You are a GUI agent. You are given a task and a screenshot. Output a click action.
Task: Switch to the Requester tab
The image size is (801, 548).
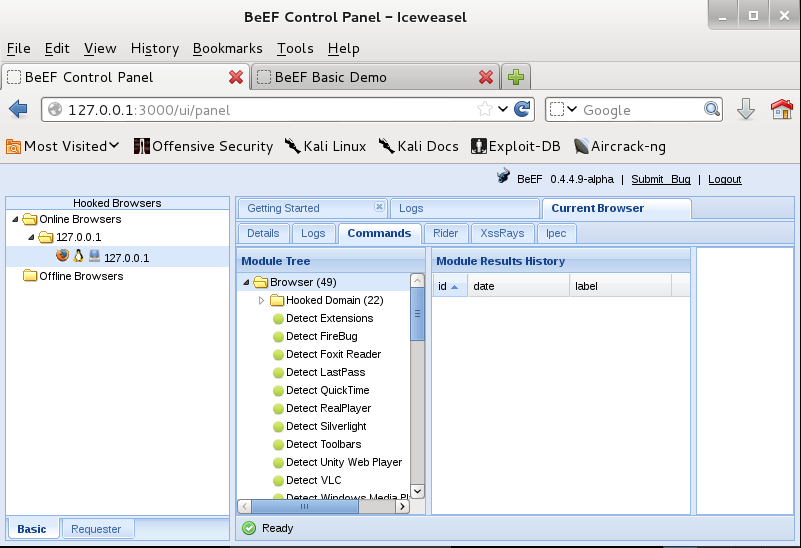96,529
